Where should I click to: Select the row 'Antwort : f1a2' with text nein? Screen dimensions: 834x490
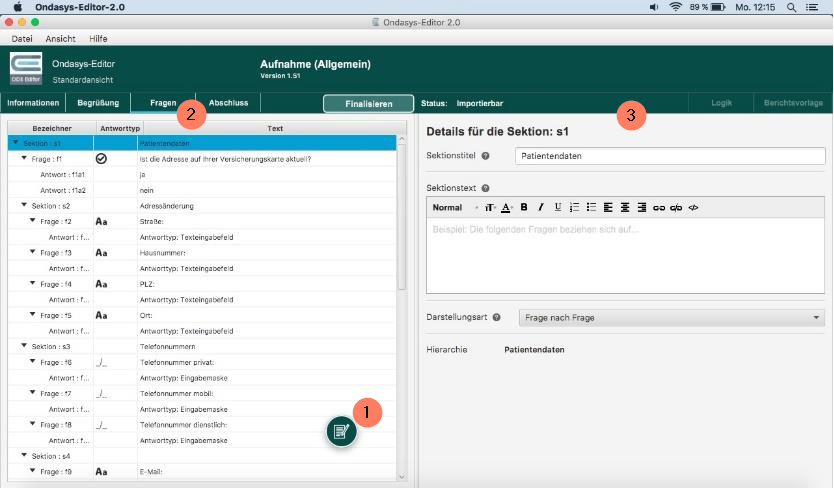click(202, 190)
